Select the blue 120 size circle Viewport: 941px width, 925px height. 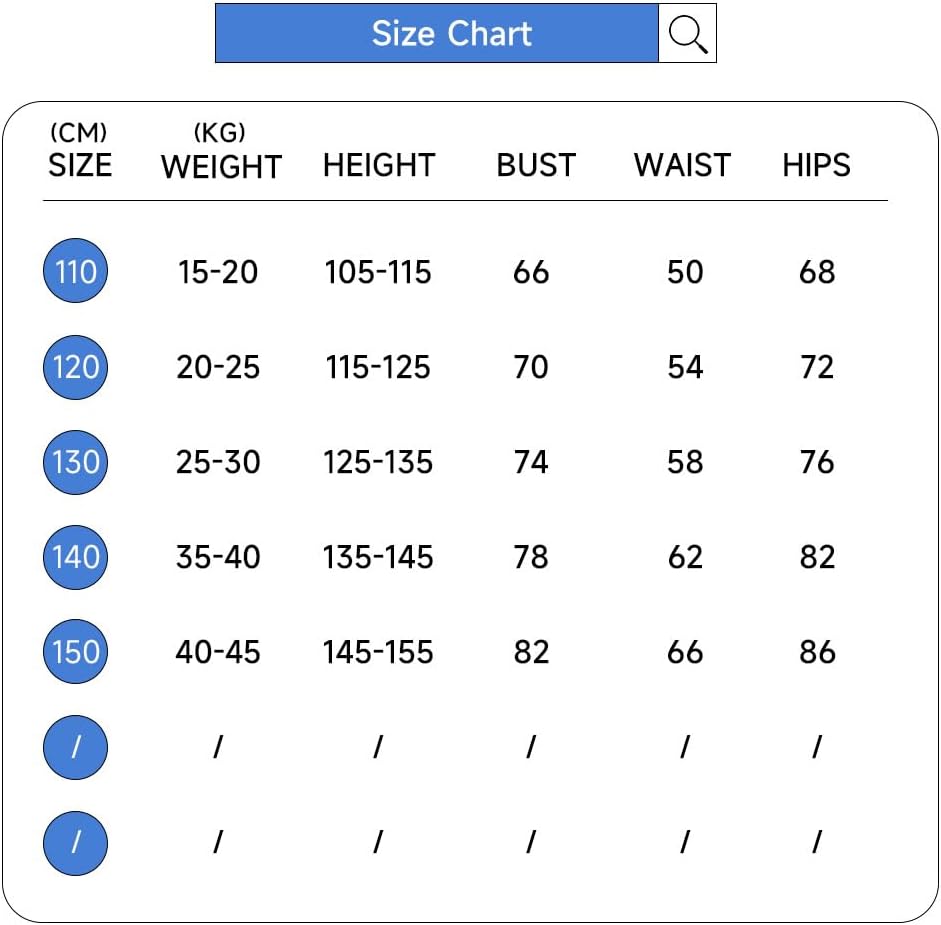coord(76,367)
